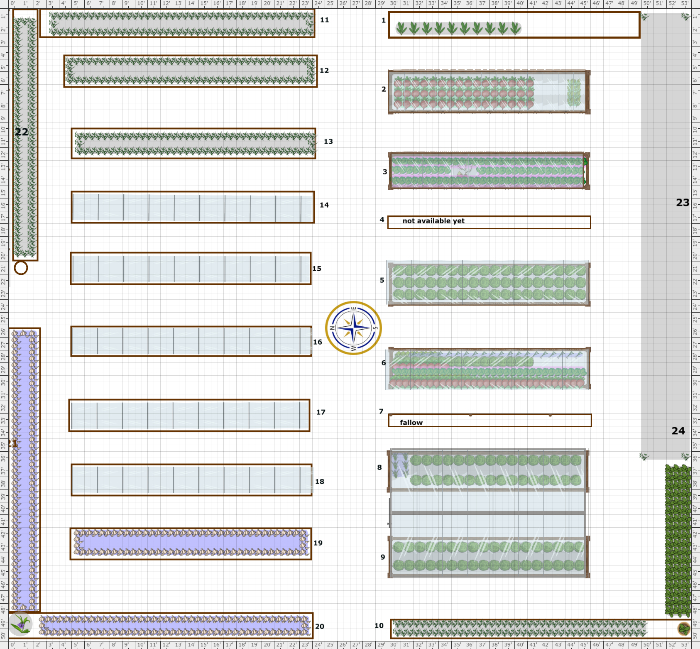Select the empty covered bed numbered 17

click(x=189, y=415)
